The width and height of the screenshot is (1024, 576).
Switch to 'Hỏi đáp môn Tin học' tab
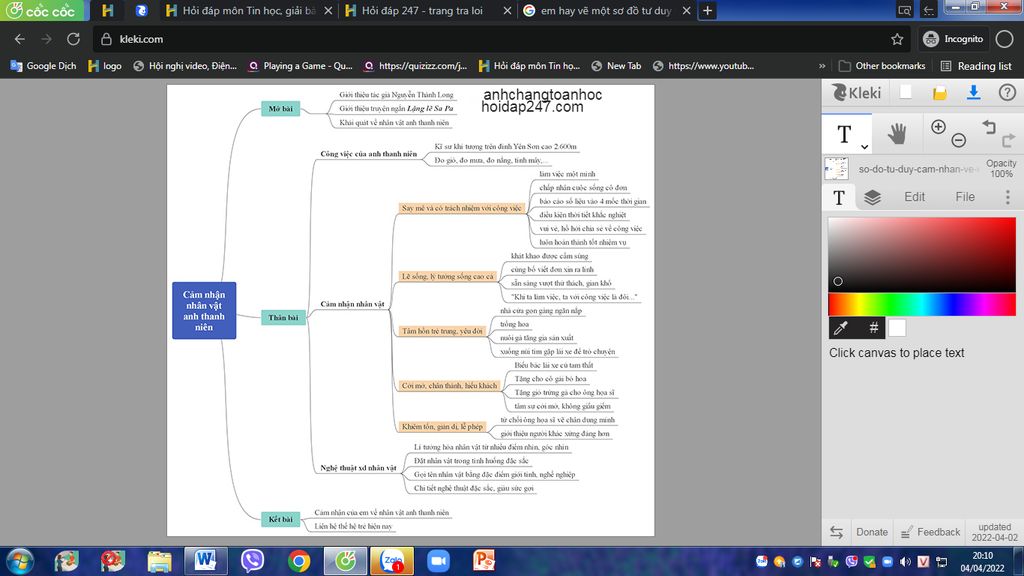coord(248,10)
